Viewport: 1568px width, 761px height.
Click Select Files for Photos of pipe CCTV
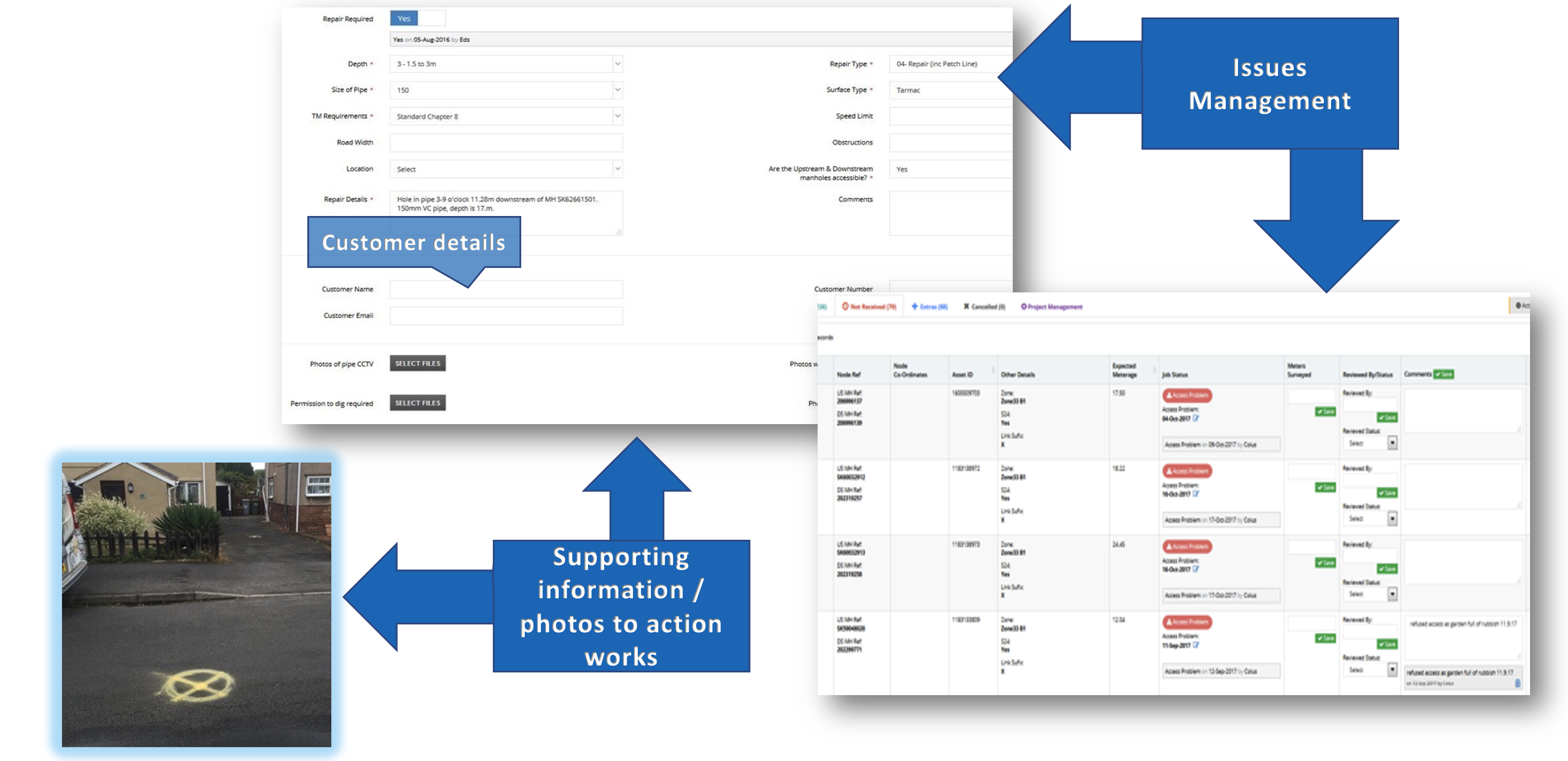click(x=418, y=363)
